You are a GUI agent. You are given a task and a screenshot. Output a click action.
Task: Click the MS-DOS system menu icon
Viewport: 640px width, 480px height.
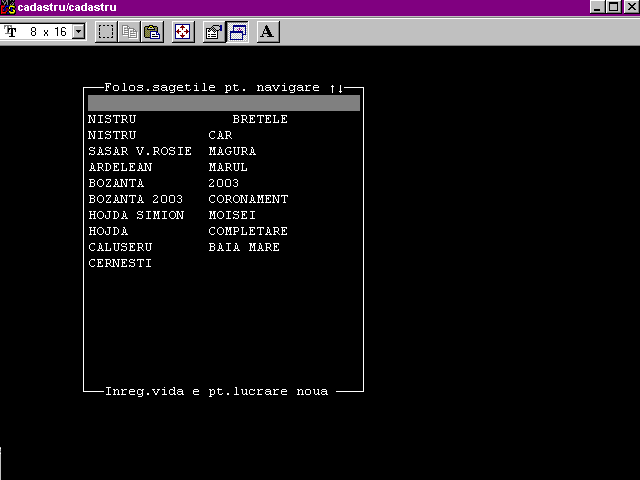(8, 7)
